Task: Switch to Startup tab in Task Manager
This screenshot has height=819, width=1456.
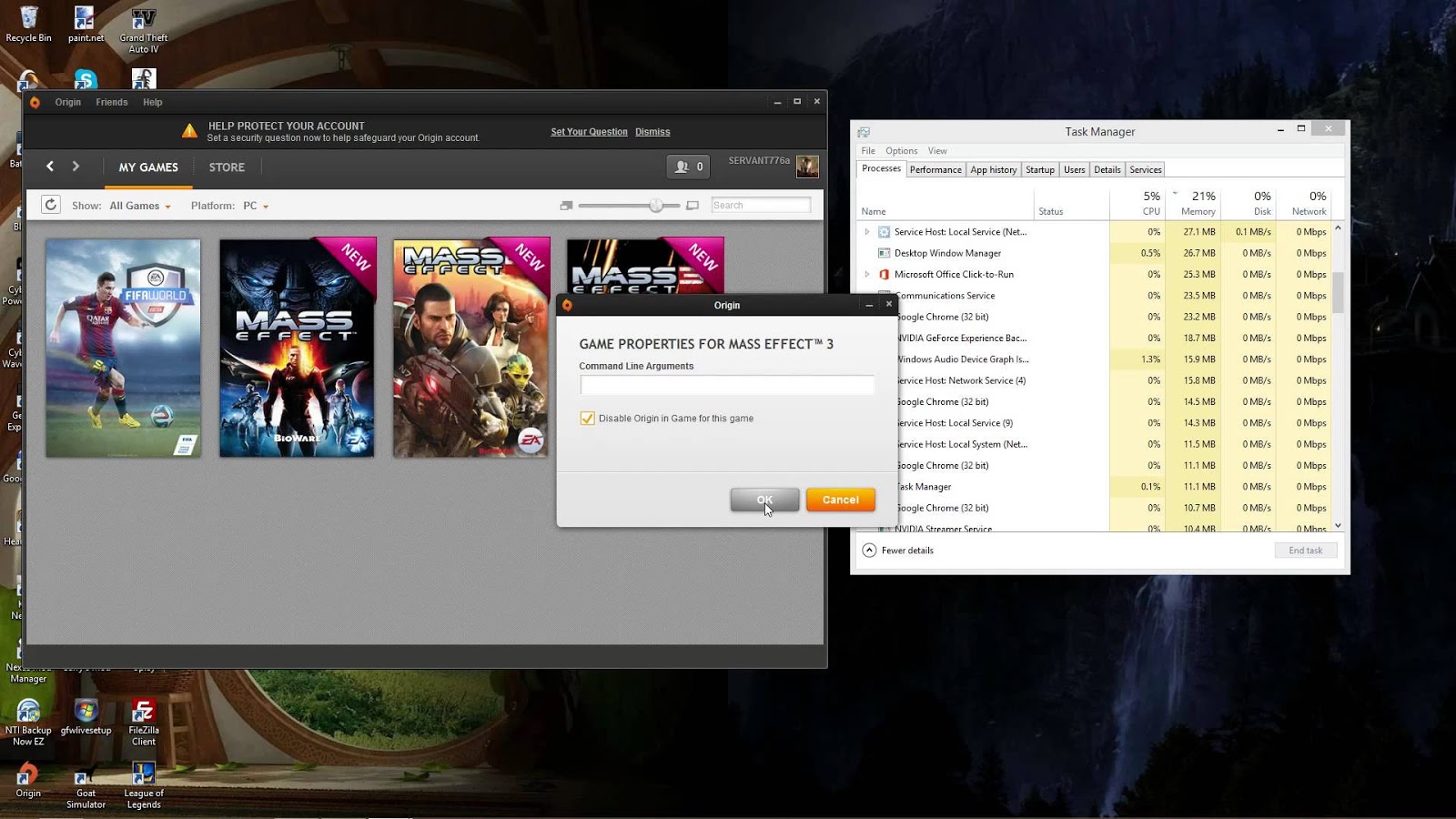Action: click(x=1040, y=170)
